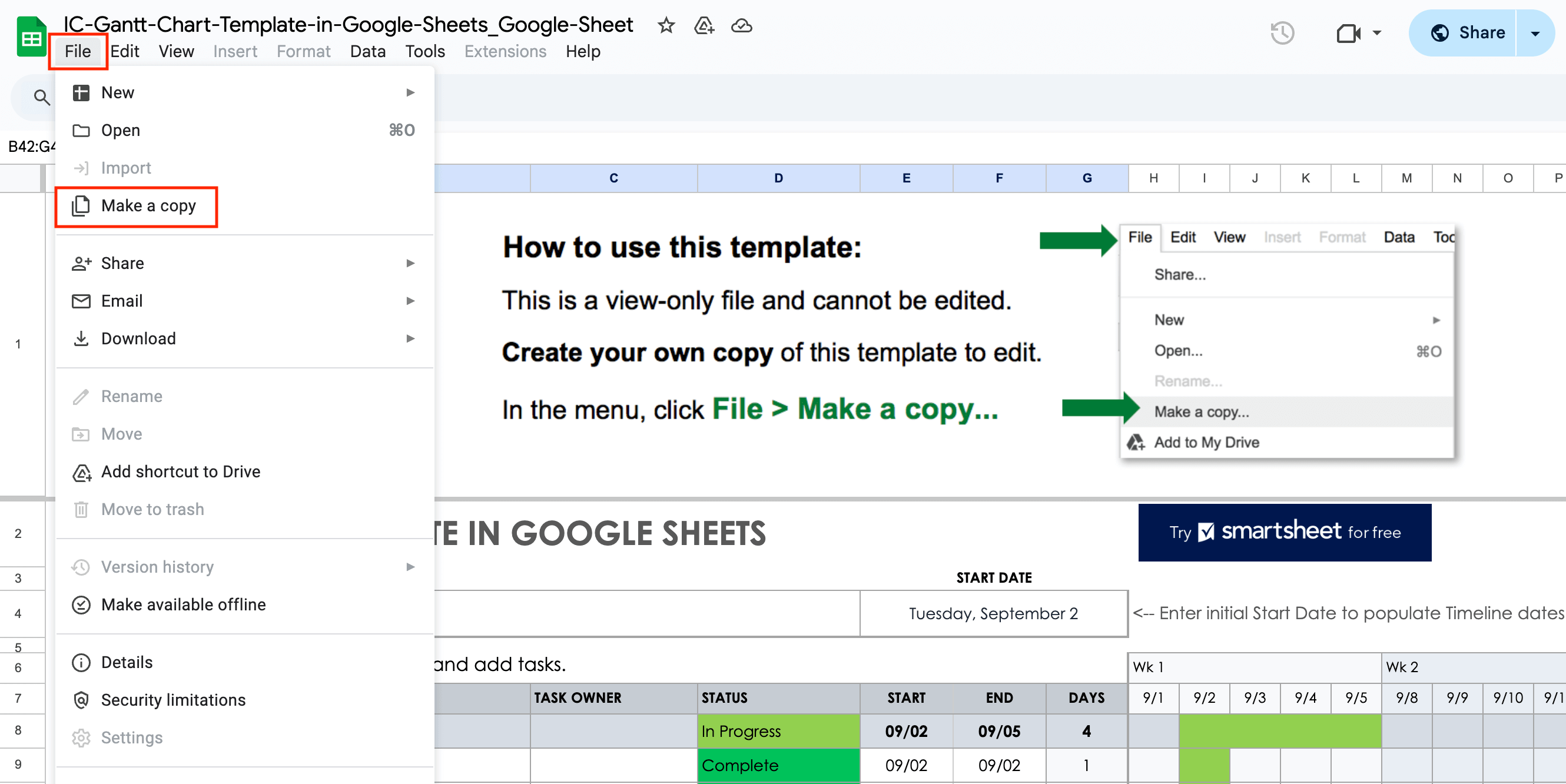Select Make a copy from File menu
The width and height of the screenshot is (1566, 784).
point(148,206)
